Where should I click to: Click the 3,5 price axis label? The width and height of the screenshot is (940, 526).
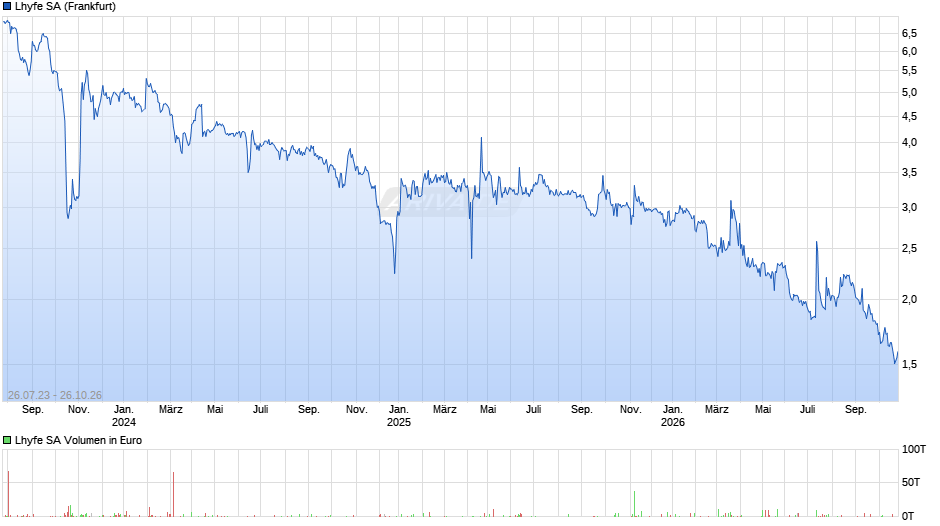(x=909, y=173)
